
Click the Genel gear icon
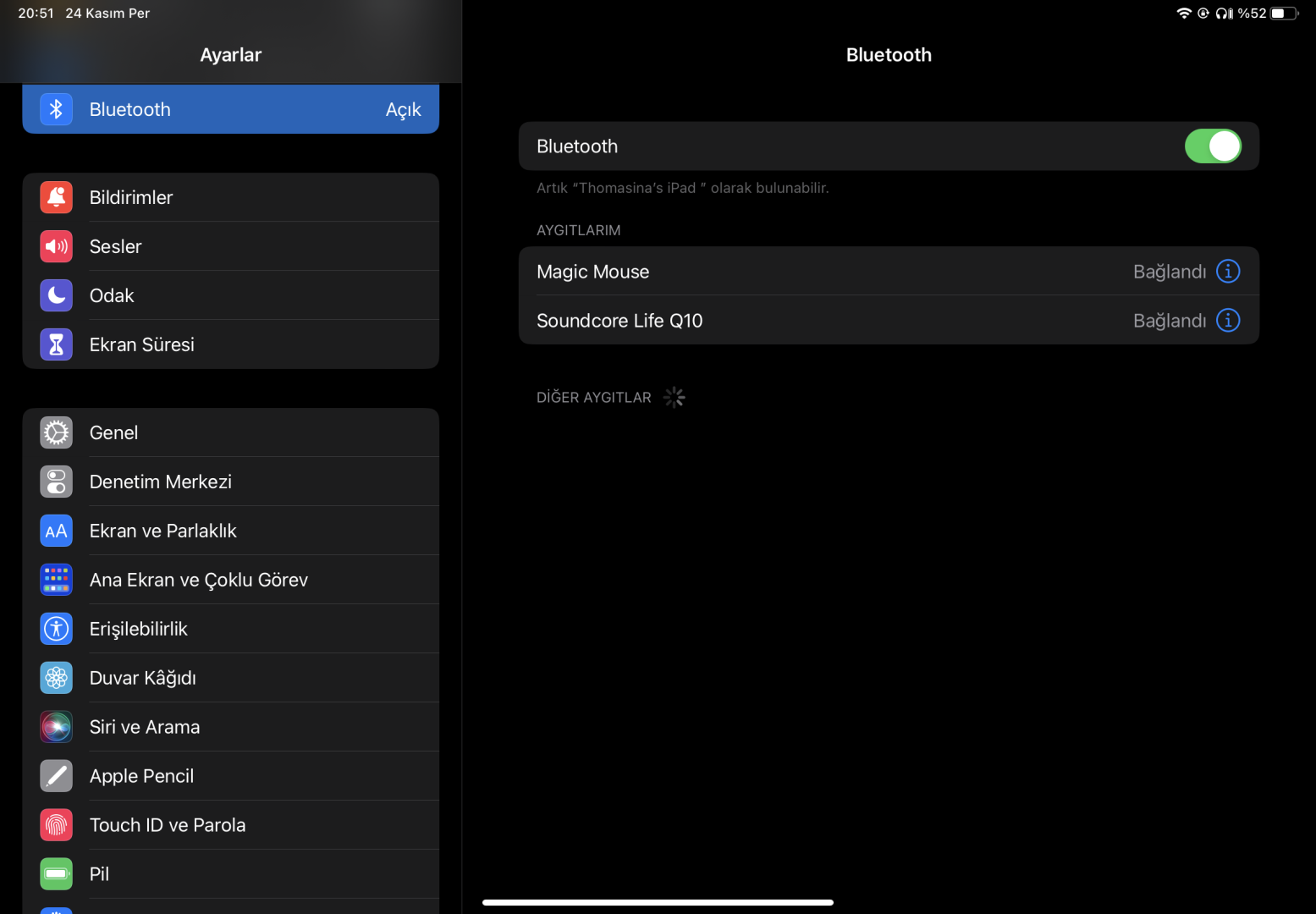point(57,432)
